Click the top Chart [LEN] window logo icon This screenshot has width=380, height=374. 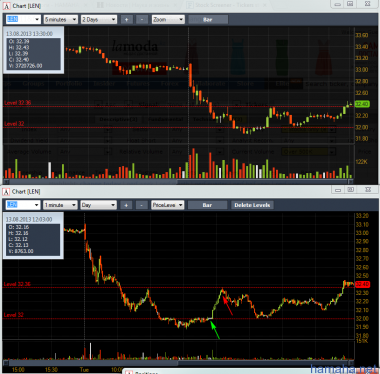[x=6, y=6]
